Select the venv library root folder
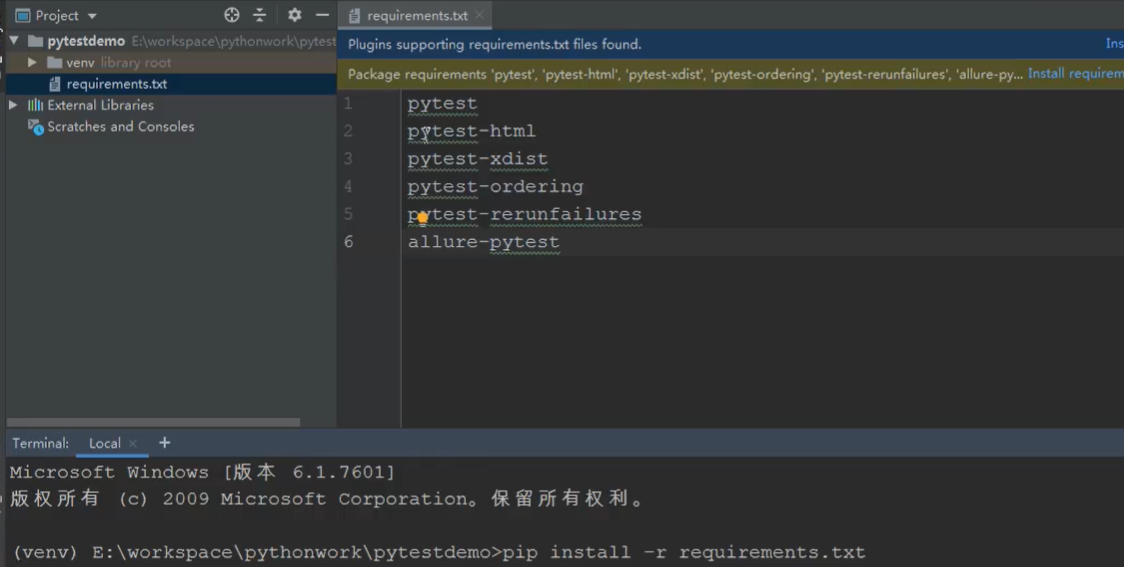Viewport: 1124px width, 567px height. tap(118, 62)
